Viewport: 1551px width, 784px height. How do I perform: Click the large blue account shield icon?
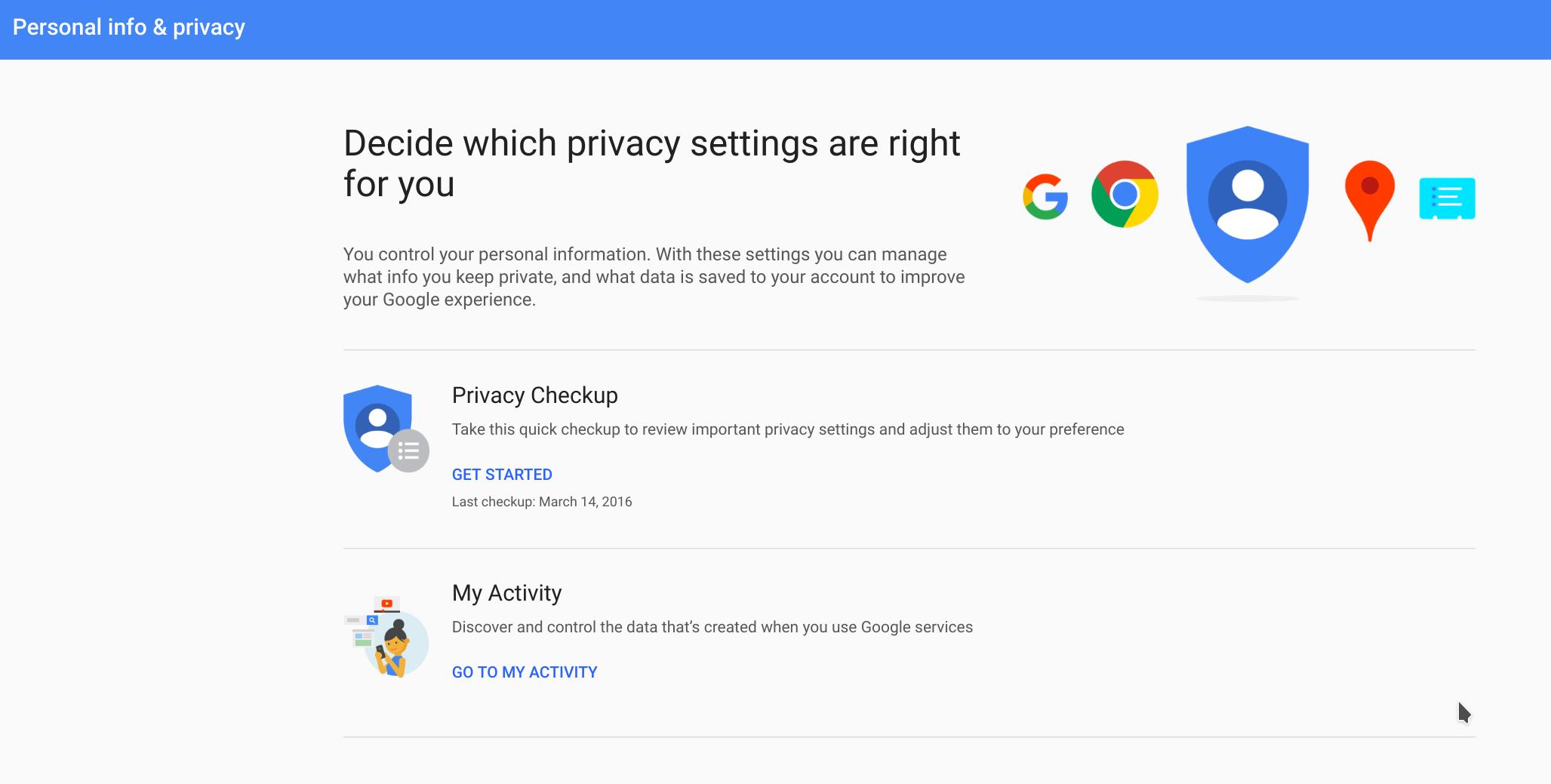1248,204
